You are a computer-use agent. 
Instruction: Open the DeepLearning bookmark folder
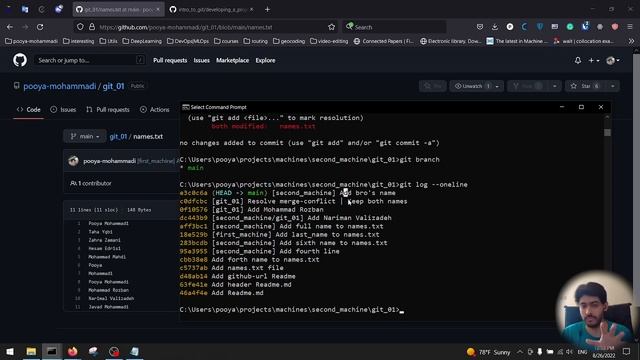tap(142, 41)
